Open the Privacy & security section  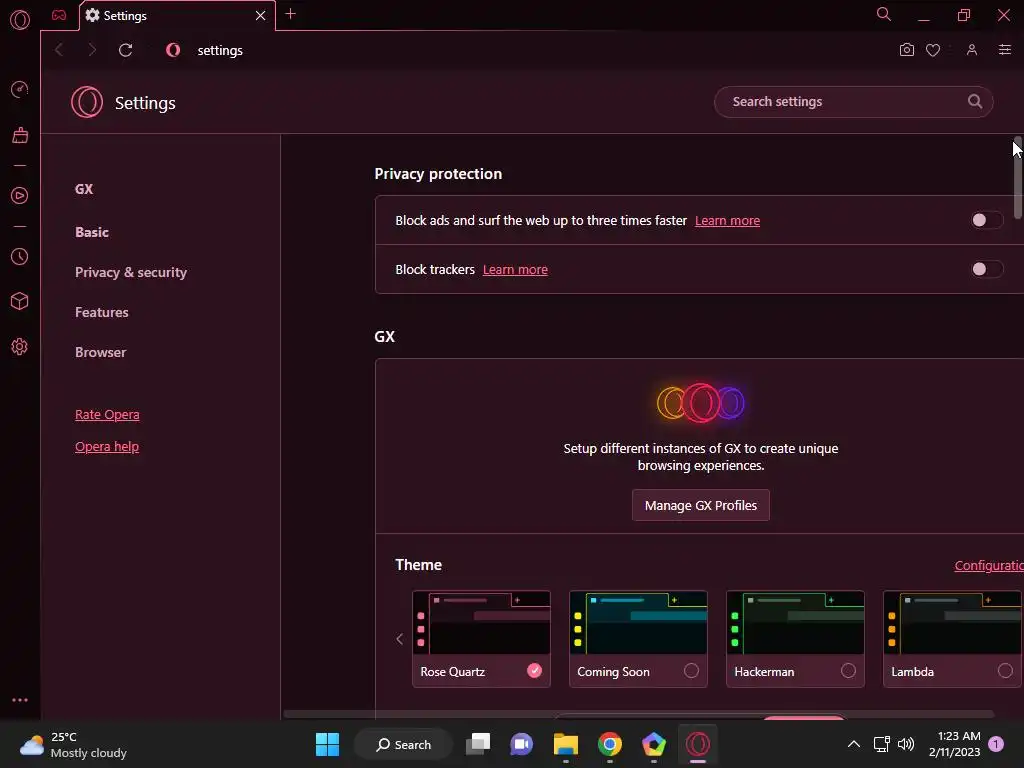click(x=131, y=272)
